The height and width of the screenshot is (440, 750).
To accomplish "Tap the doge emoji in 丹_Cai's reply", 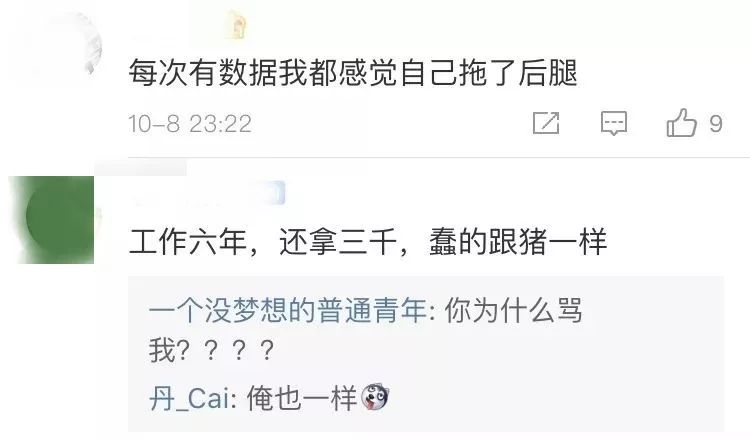I will tap(375, 397).
